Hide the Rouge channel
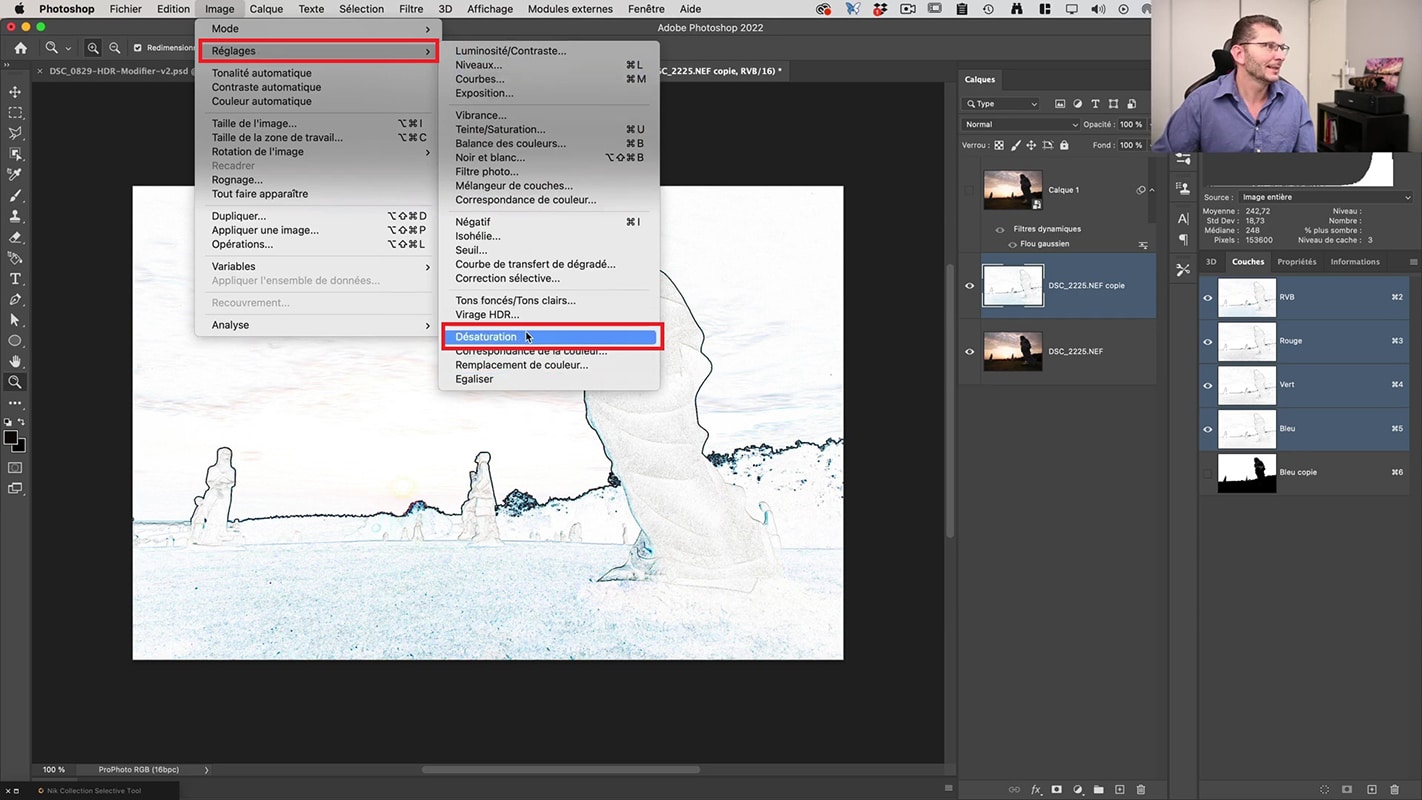This screenshot has width=1422, height=800. point(1208,342)
